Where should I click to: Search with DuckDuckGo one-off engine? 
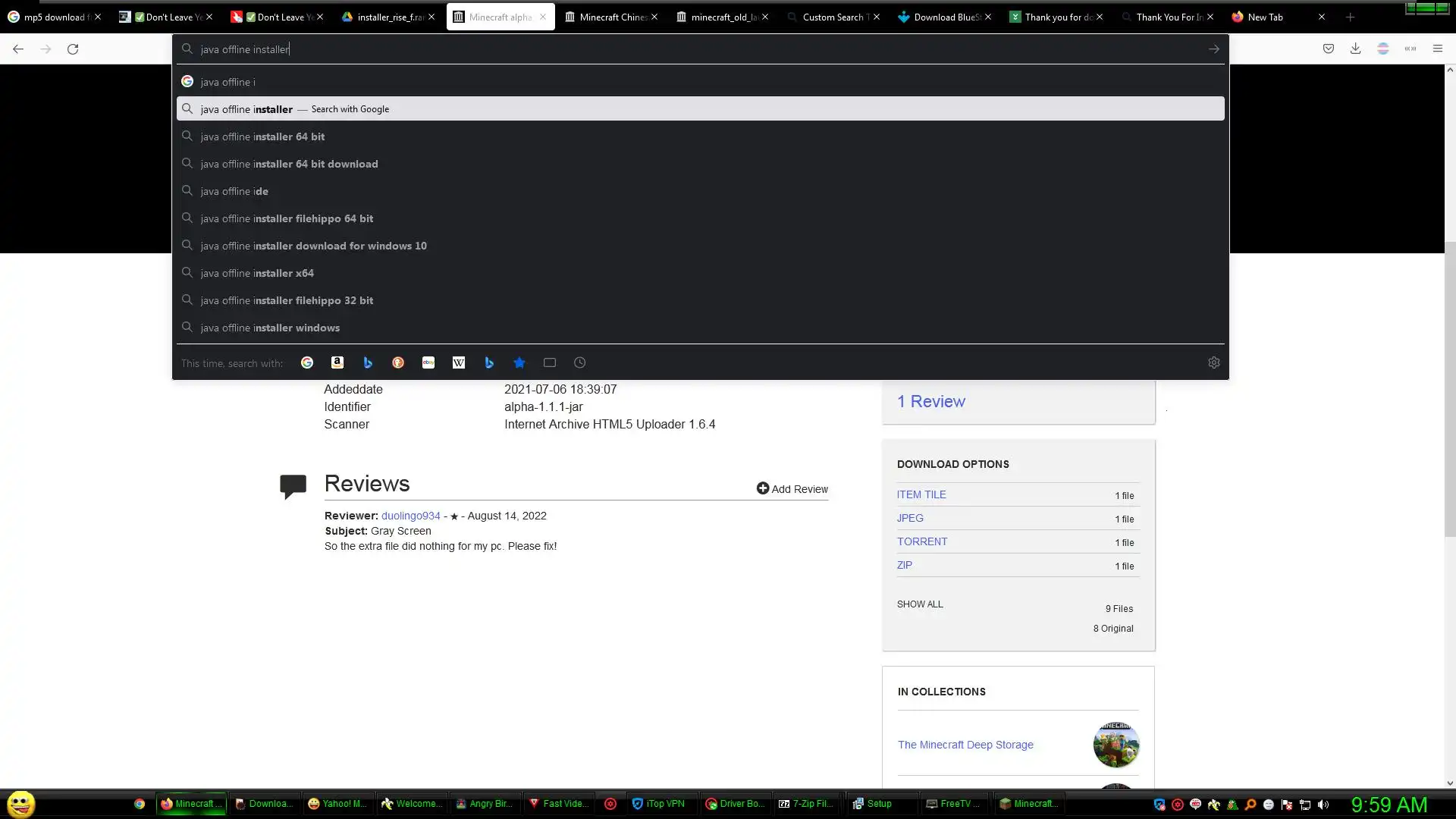coord(398,363)
